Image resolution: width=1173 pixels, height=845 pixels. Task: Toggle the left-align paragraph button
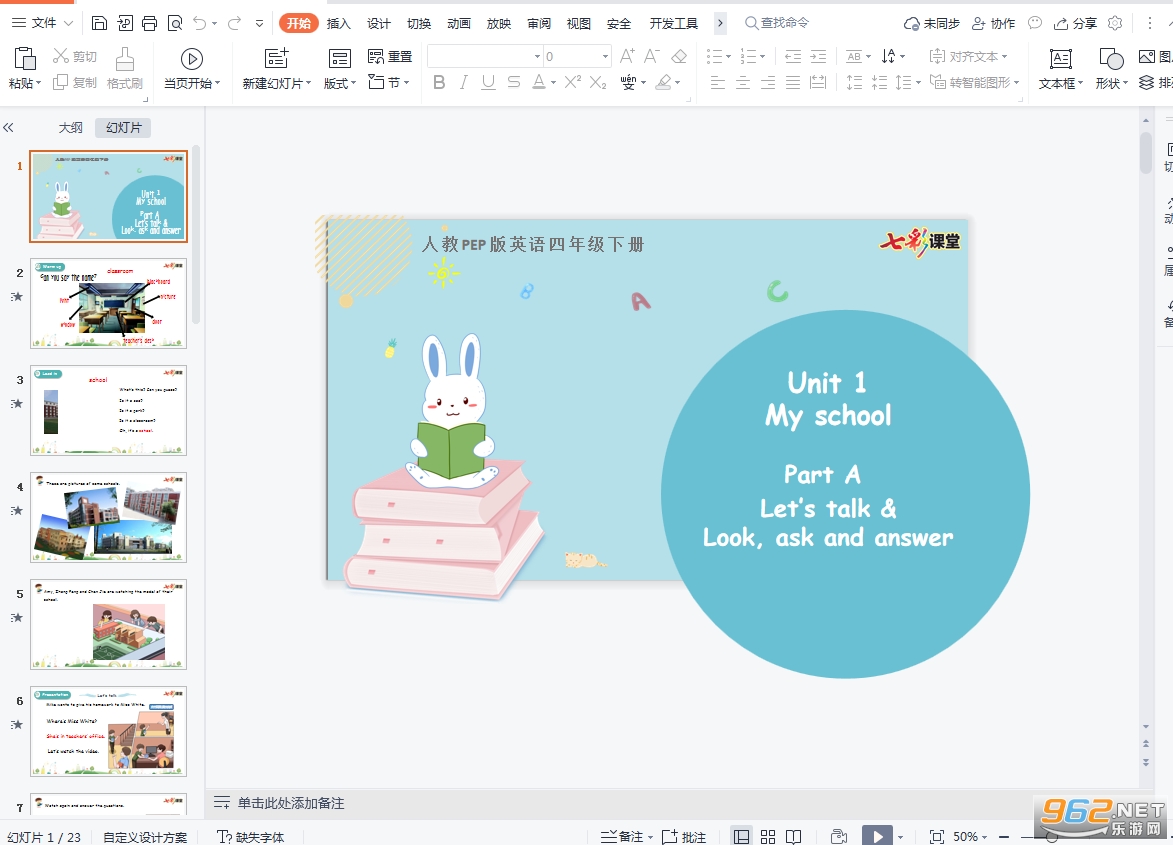[x=717, y=82]
